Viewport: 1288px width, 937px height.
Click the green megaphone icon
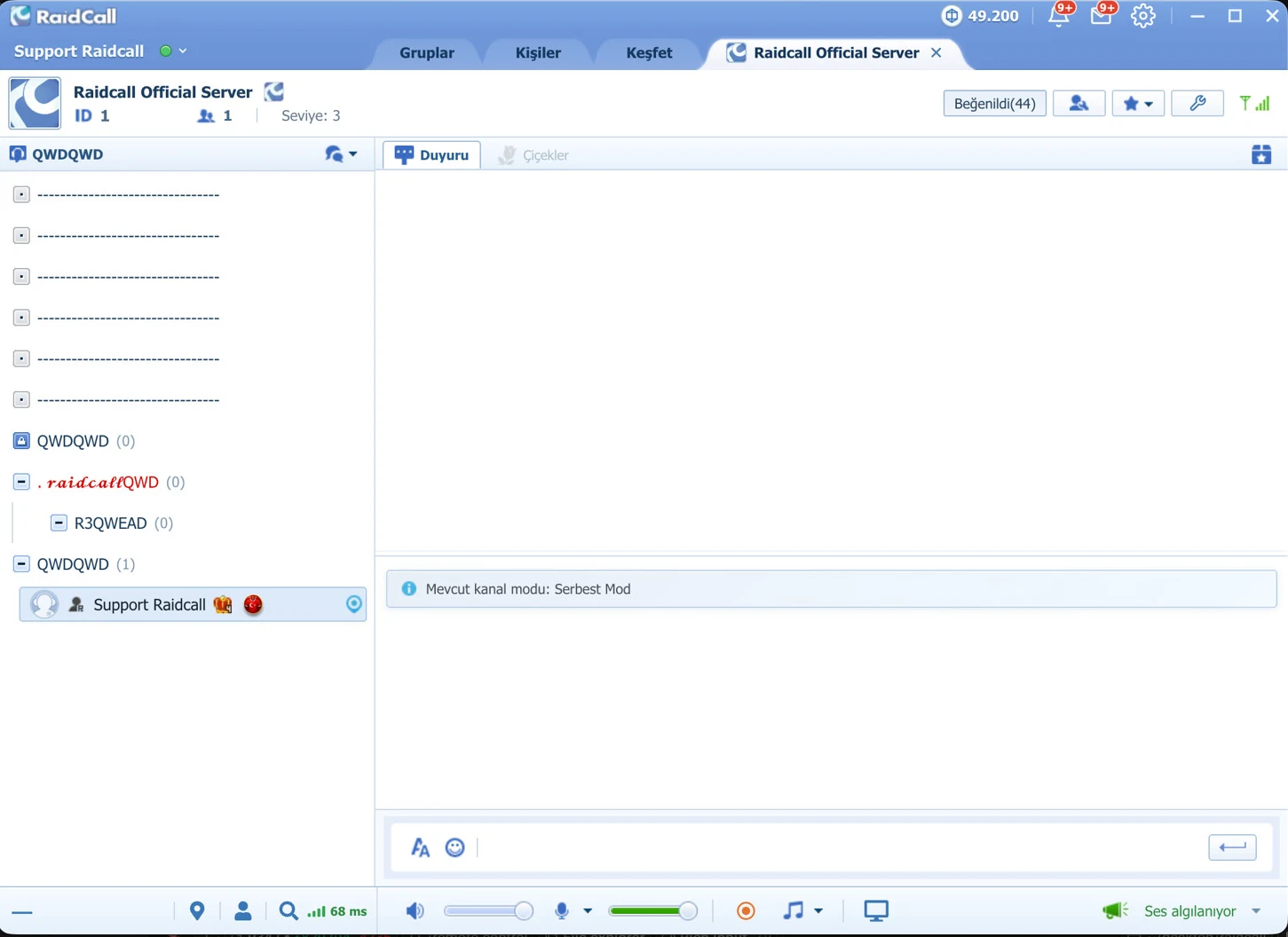(x=1115, y=910)
